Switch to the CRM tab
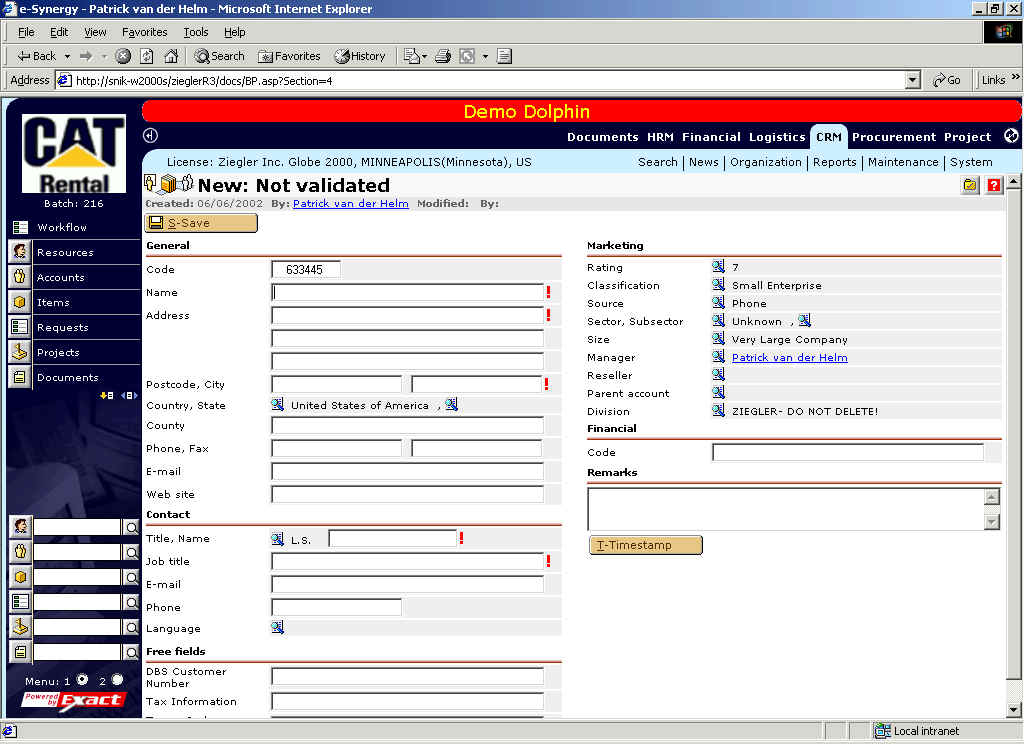Screen dimensions: 1024x744 829,137
